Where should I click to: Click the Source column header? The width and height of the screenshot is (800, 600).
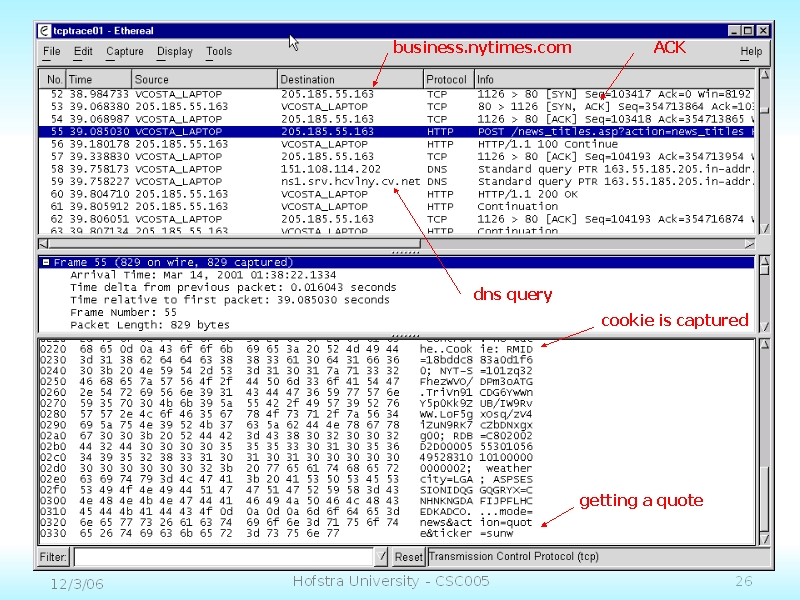tap(204, 79)
